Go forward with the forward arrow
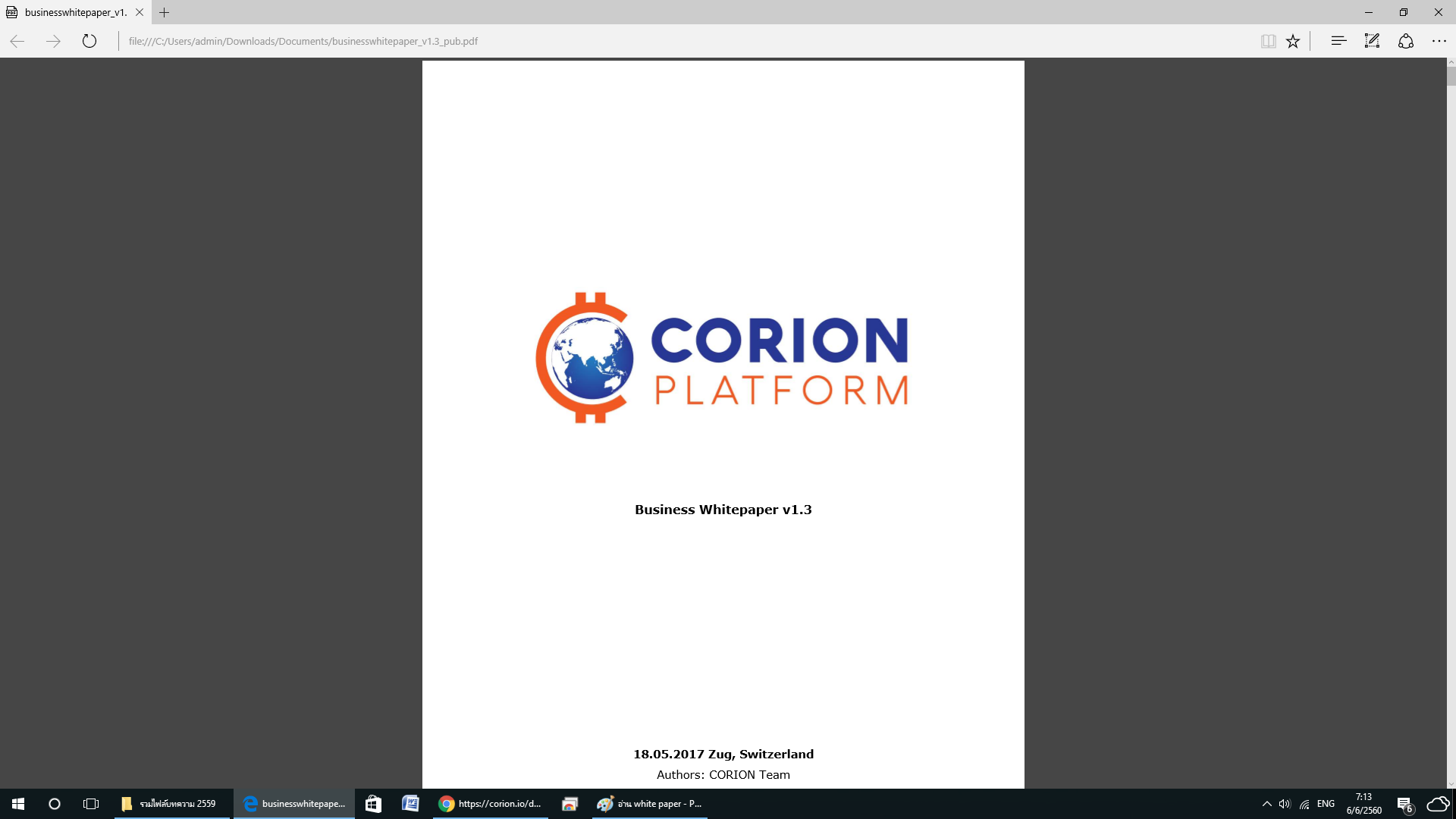The image size is (1456, 819). [53, 41]
